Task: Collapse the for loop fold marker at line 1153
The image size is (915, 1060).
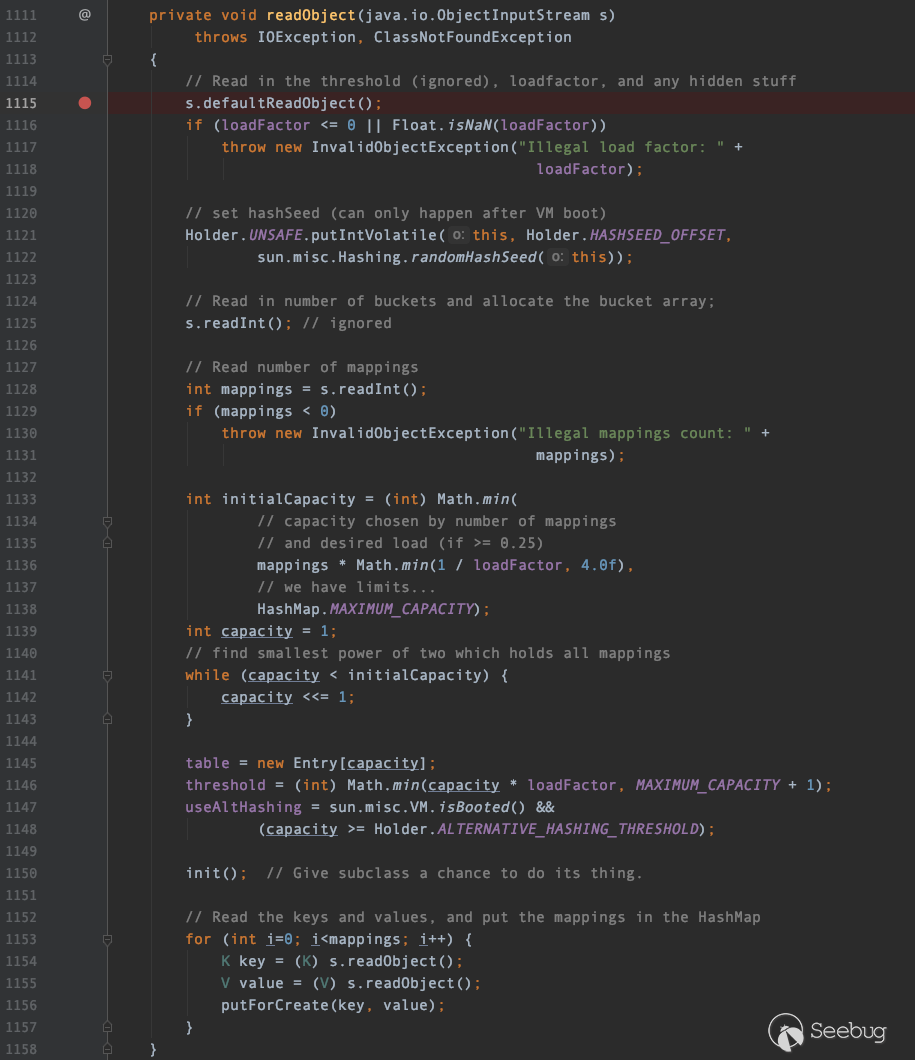Action: click(107, 939)
